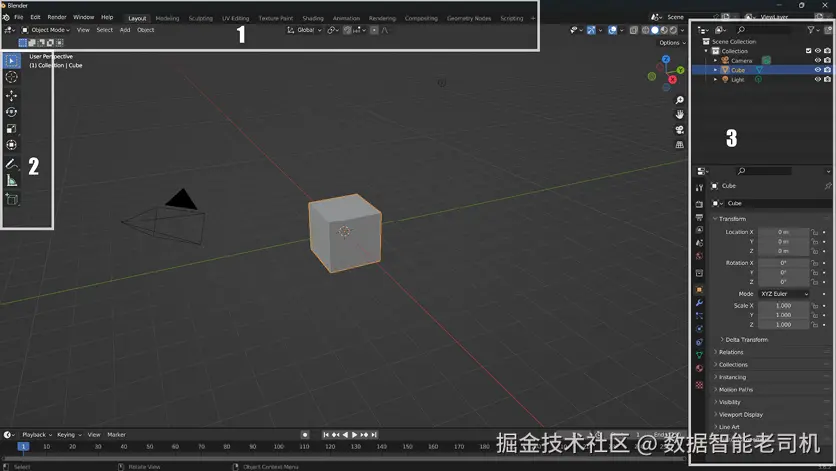Click the pan view hand icon
Image resolution: width=836 pixels, height=471 pixels.
679,115
